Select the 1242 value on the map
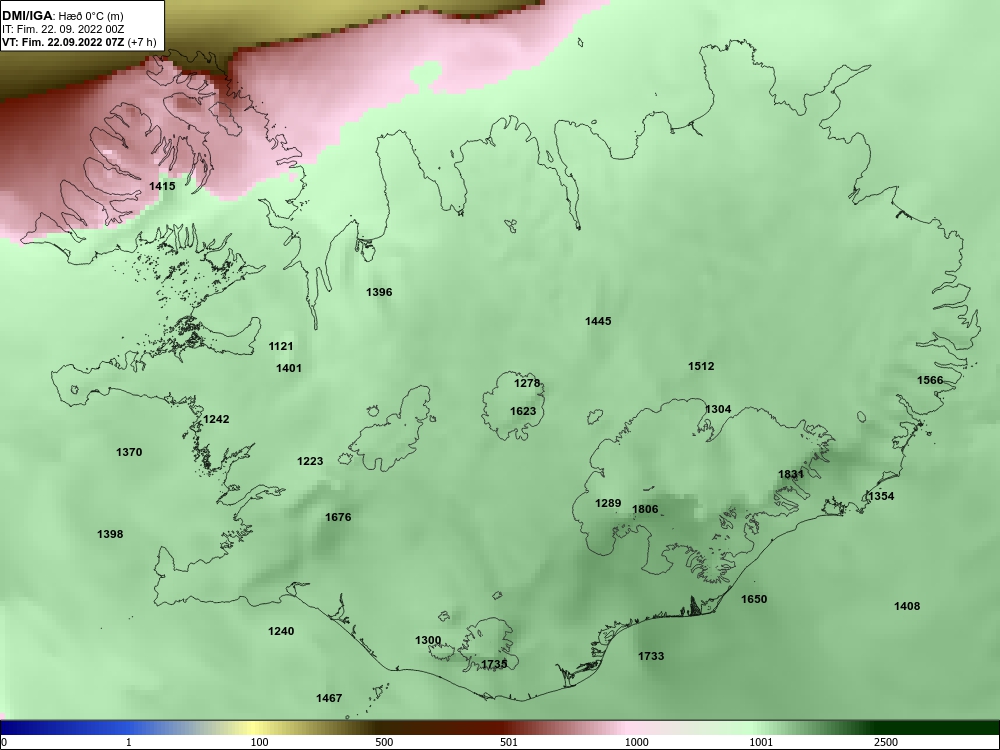1000x750 pixels. 216,419
